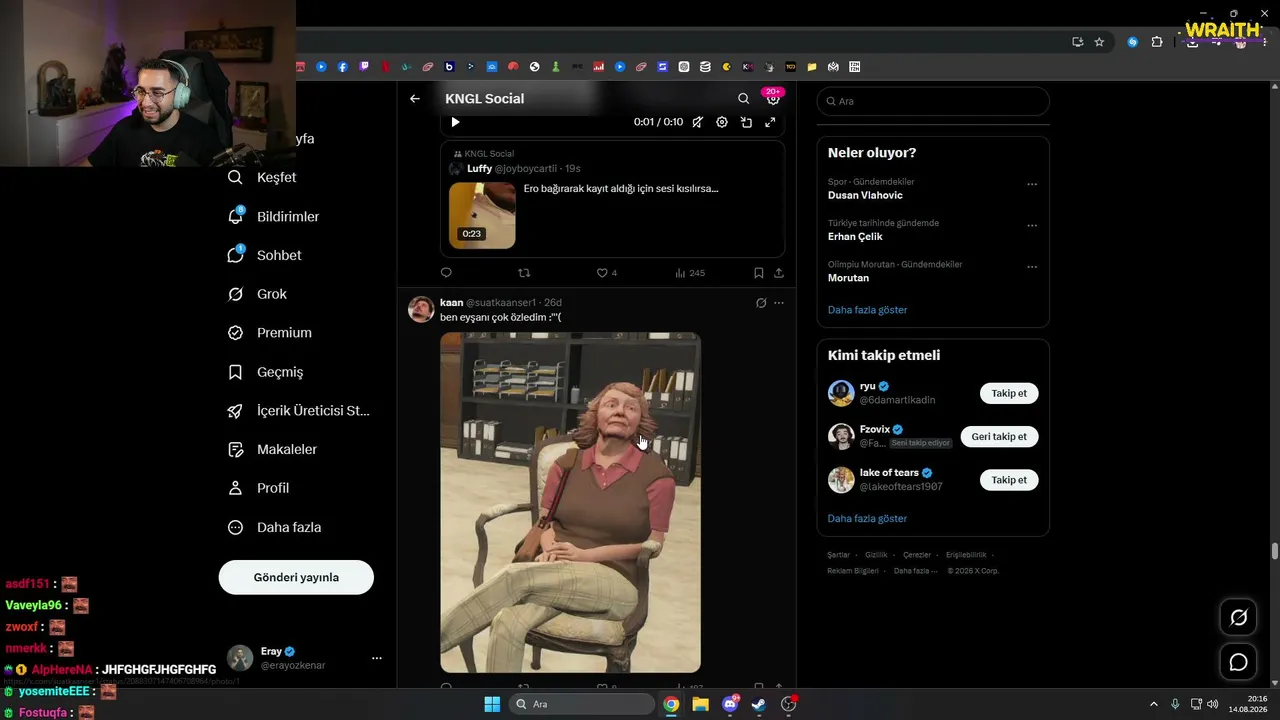
Task: Focus the Windows taskbar Ara search box
Action: point(582,704)
